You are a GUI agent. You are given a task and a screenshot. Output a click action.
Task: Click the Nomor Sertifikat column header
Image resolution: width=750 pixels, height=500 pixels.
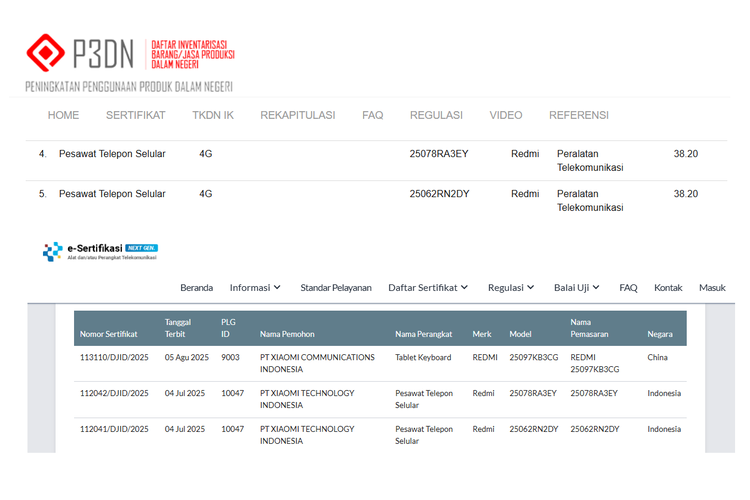(109, 334)
